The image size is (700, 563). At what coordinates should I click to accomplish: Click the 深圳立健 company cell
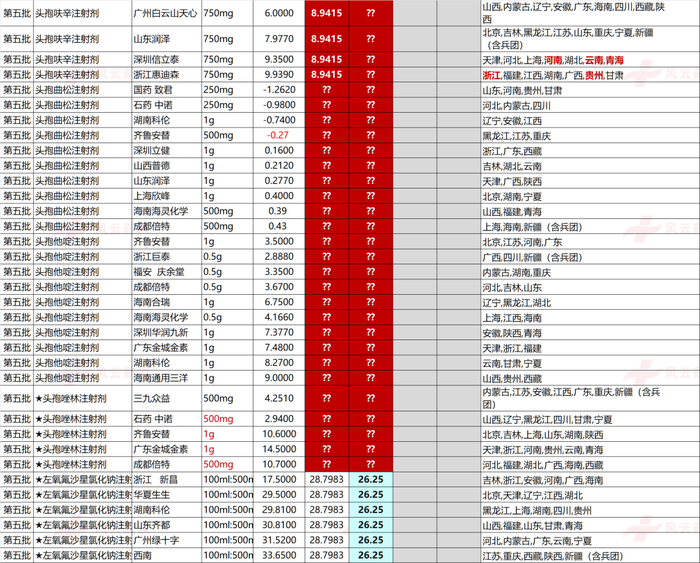coord(167,150)
